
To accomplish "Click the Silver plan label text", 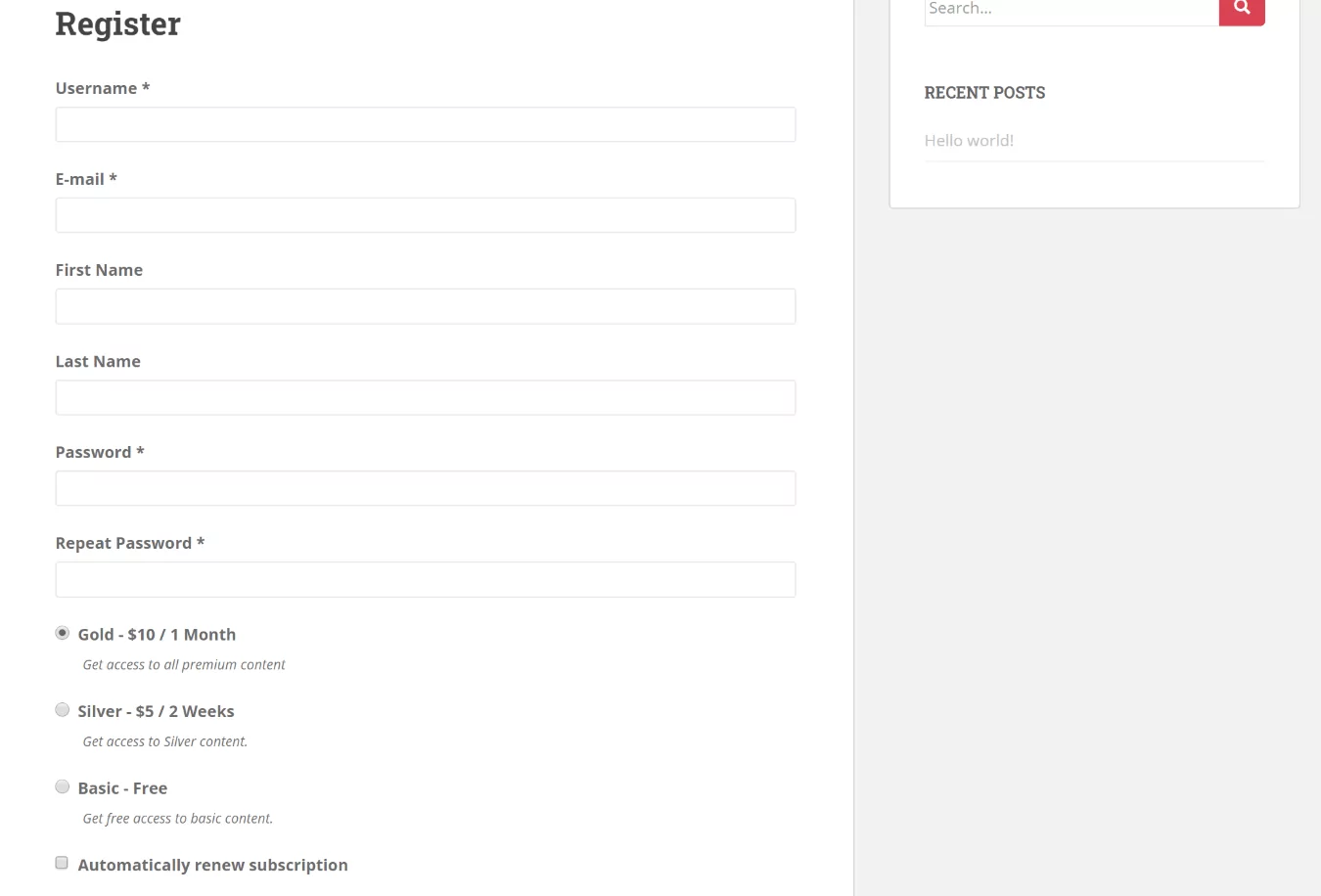I will (x=156, y=711).
